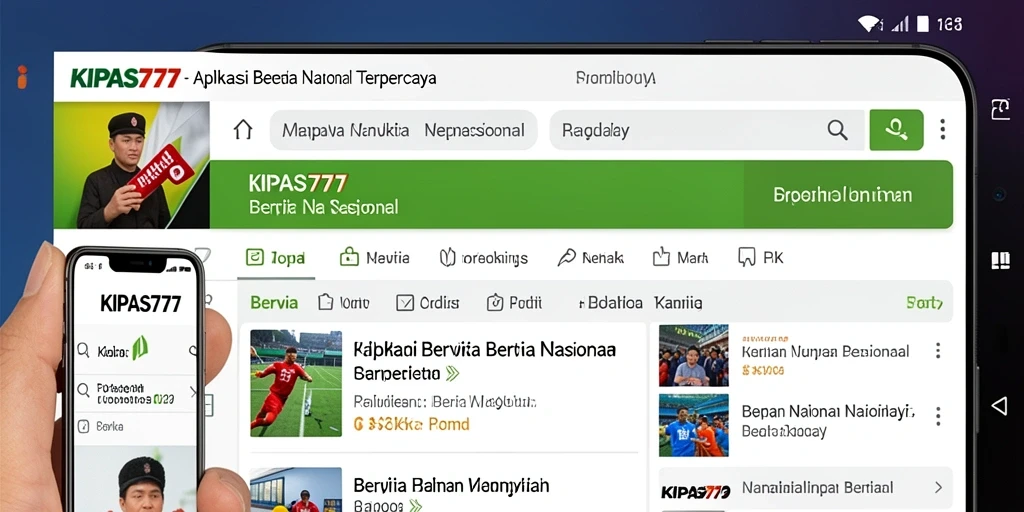Select the Podit filter

[515, 302]
